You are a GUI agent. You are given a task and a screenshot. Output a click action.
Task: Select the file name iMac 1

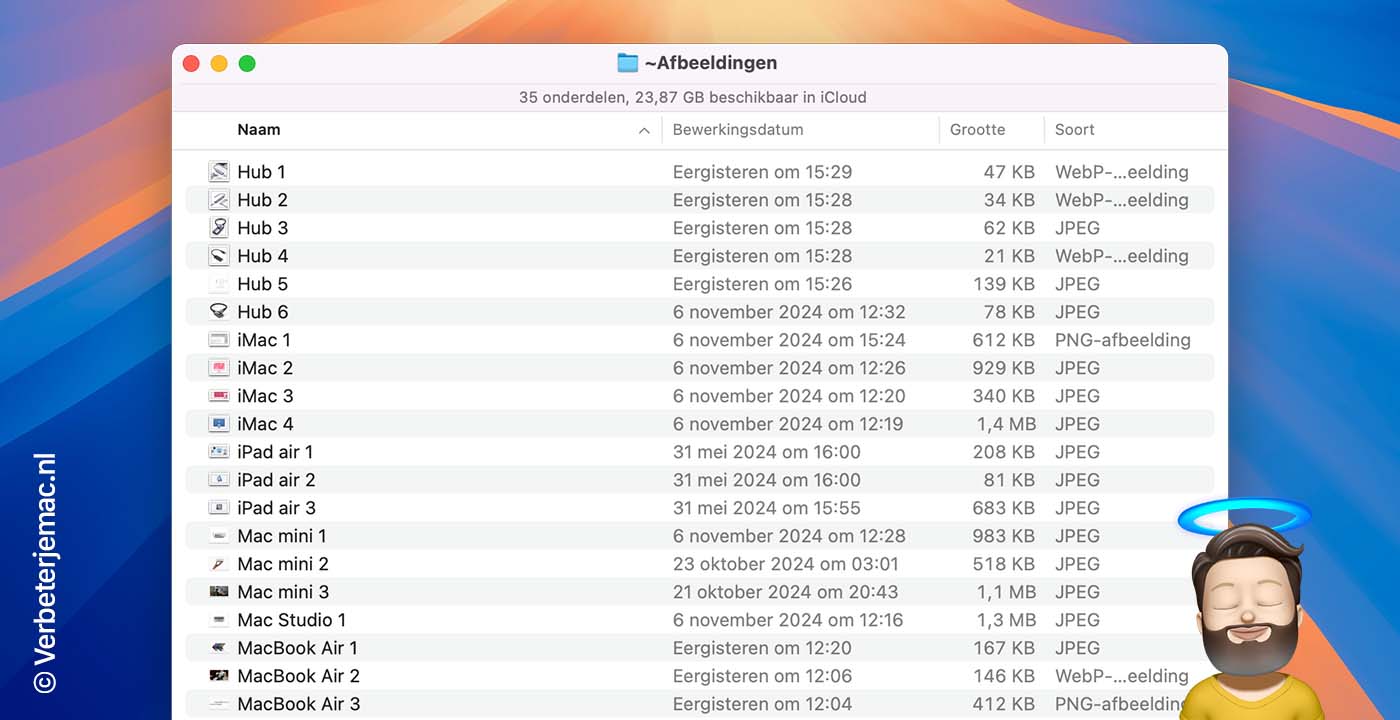[x=264, y=340]
